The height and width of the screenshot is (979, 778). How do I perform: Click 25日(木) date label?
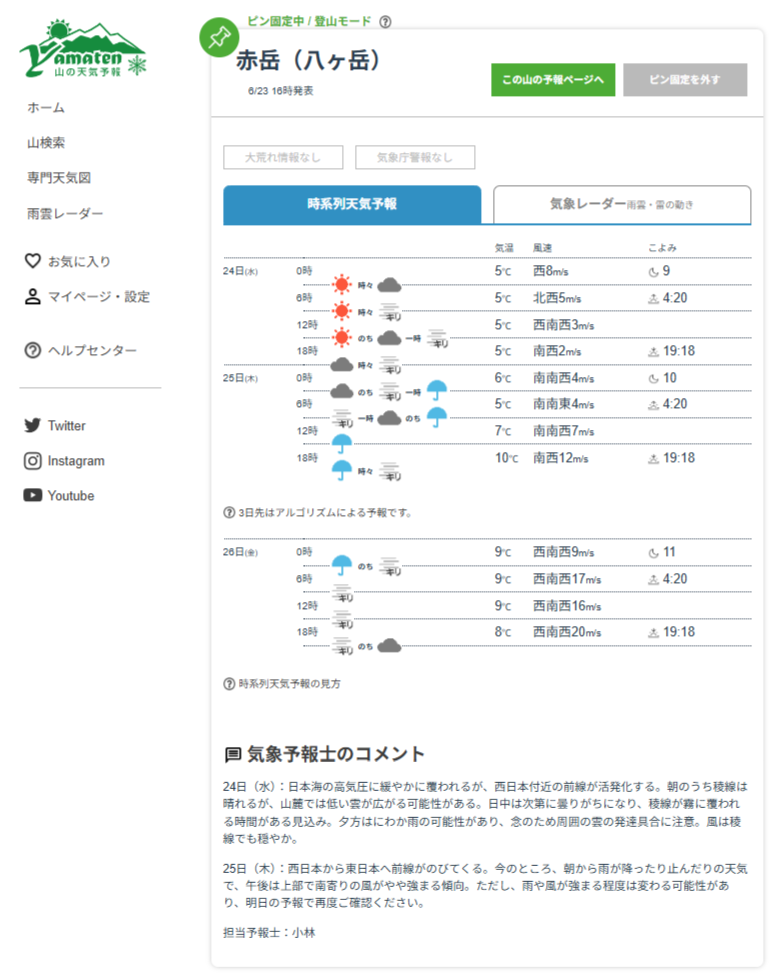[x=240, y=378]
